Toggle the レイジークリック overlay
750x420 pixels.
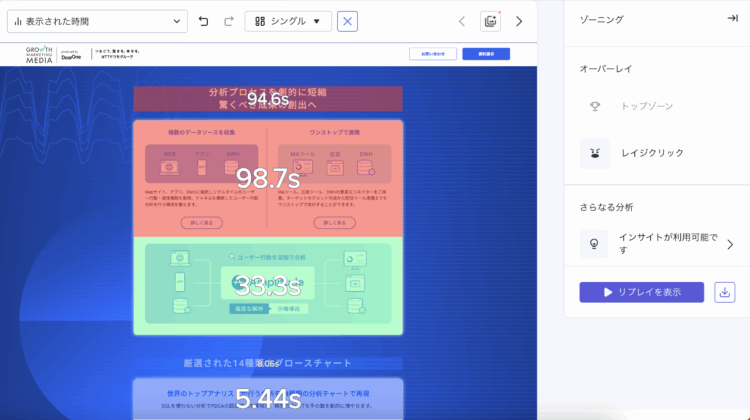(595, 153)
